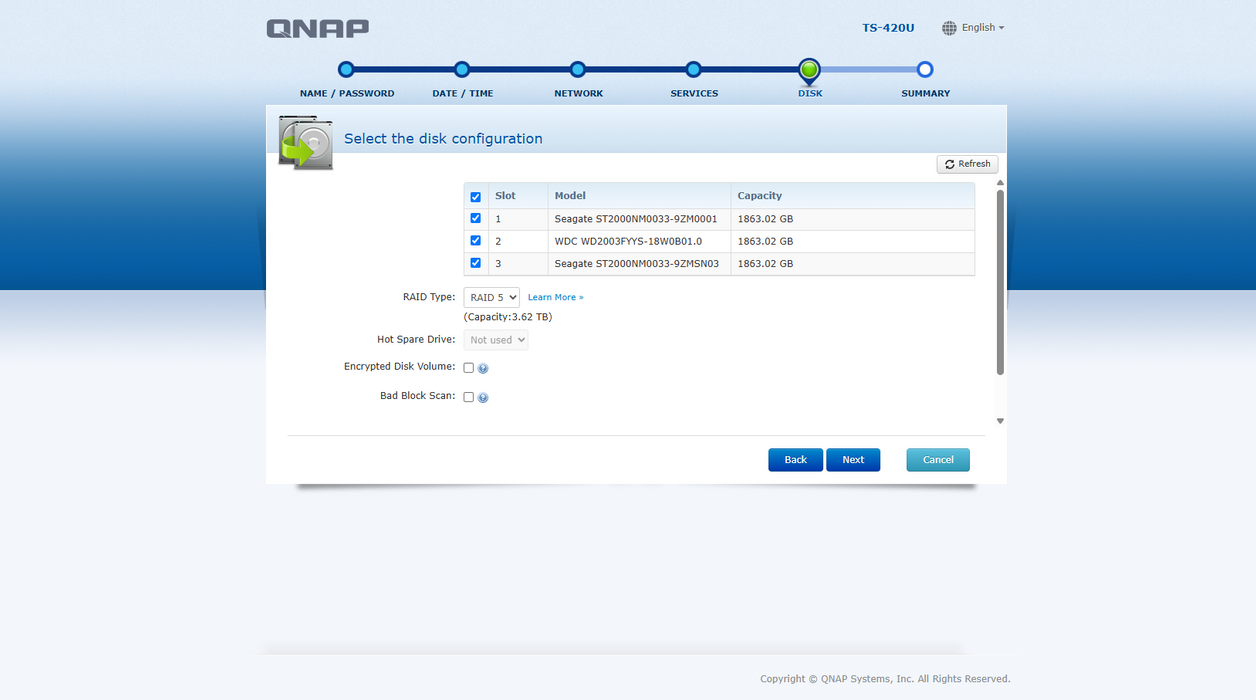1256x700 pixels.
Task: Click the Next button
Action: tap(853, 460)
